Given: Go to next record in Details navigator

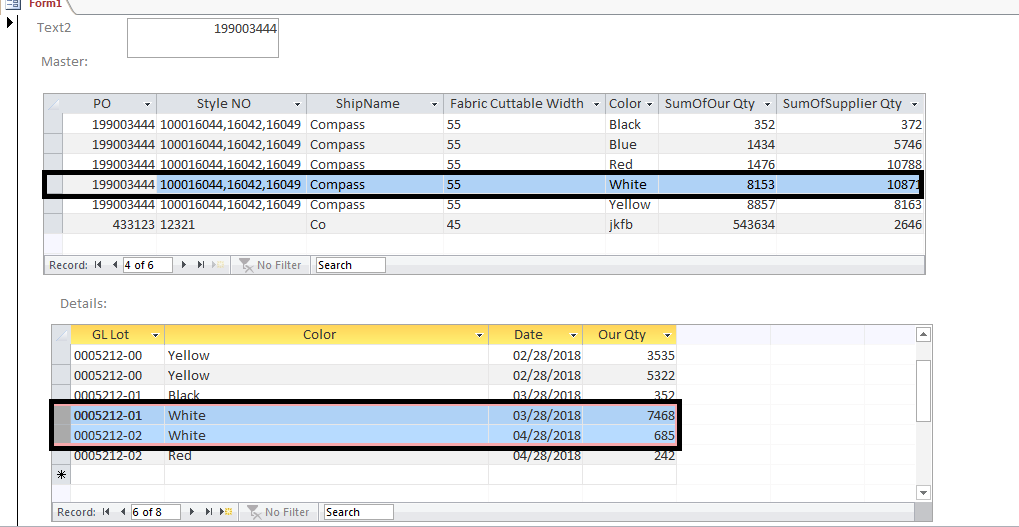Looking at the screenshot, I should click(x=193, y=512).
